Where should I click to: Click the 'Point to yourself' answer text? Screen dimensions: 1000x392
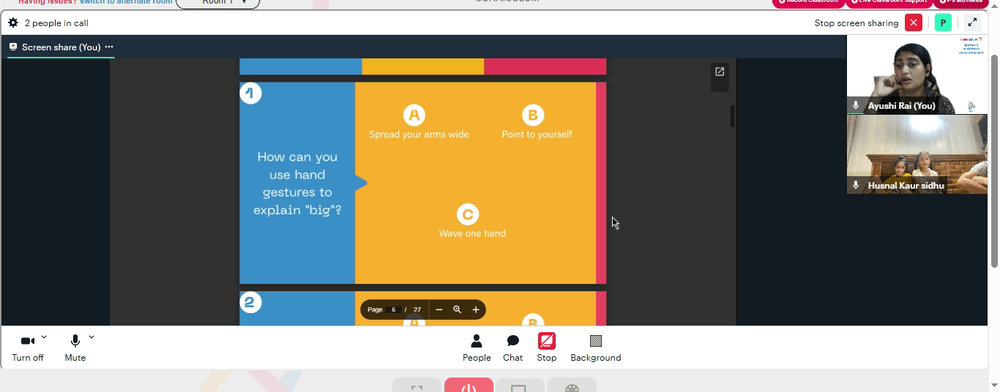click(x=536, y=134)
